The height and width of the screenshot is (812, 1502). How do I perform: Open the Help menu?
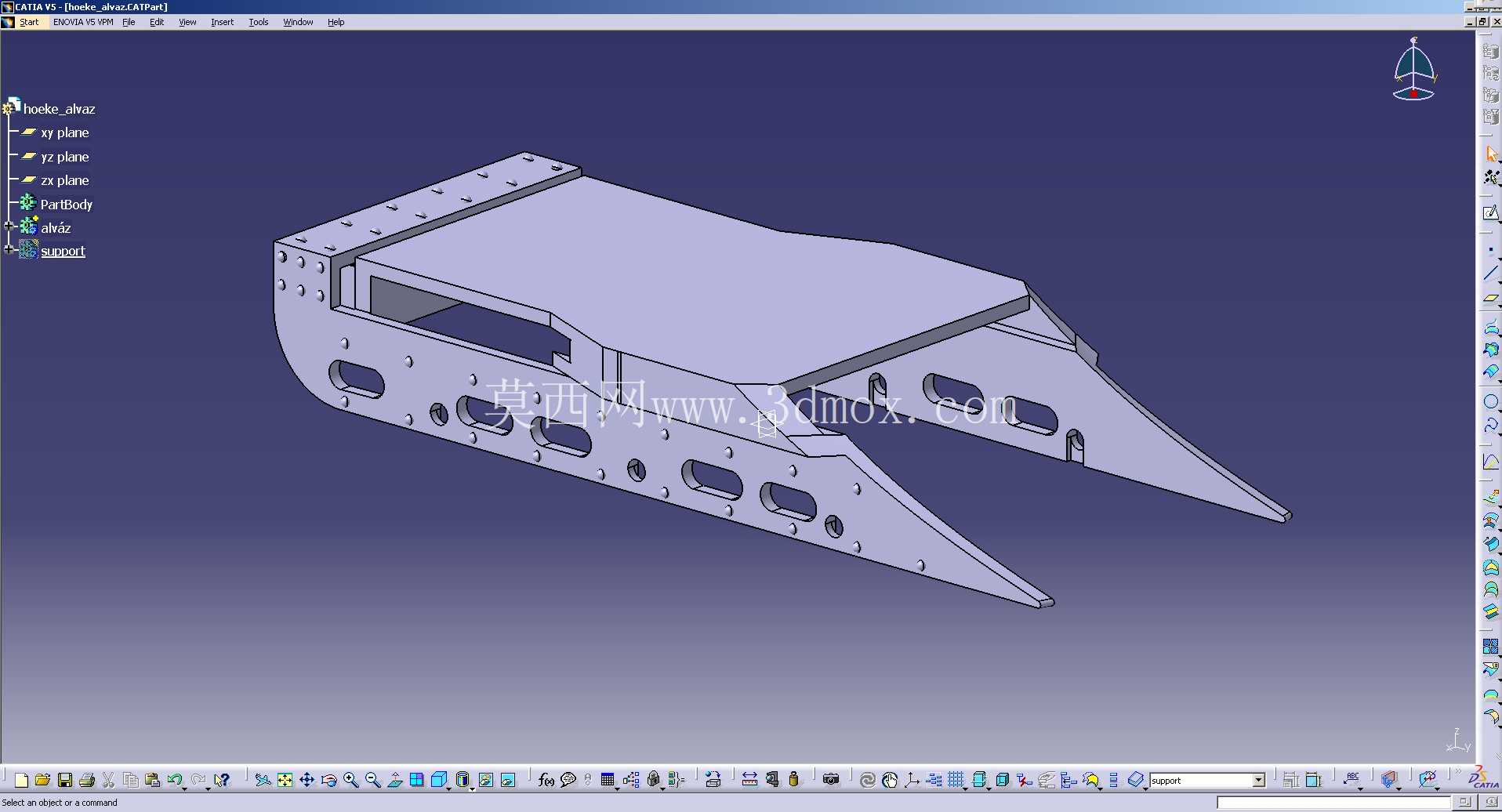(336, 22)
